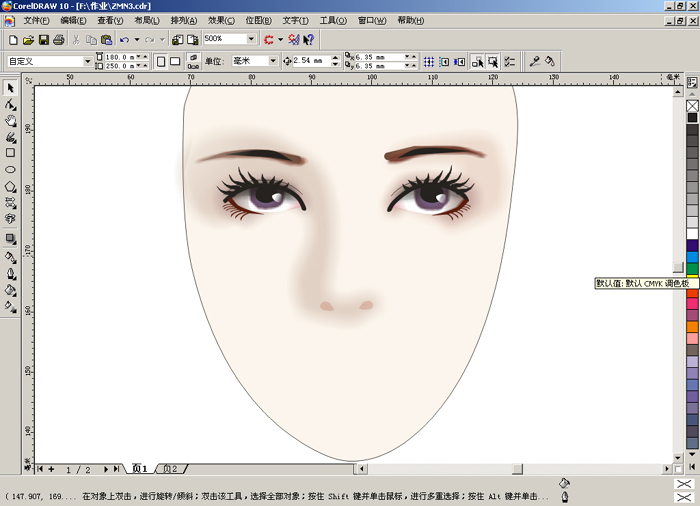This screenshot has width=700, height=506.
Task: Open the 文件(F) menu
Action: click(x=36, y=21)
